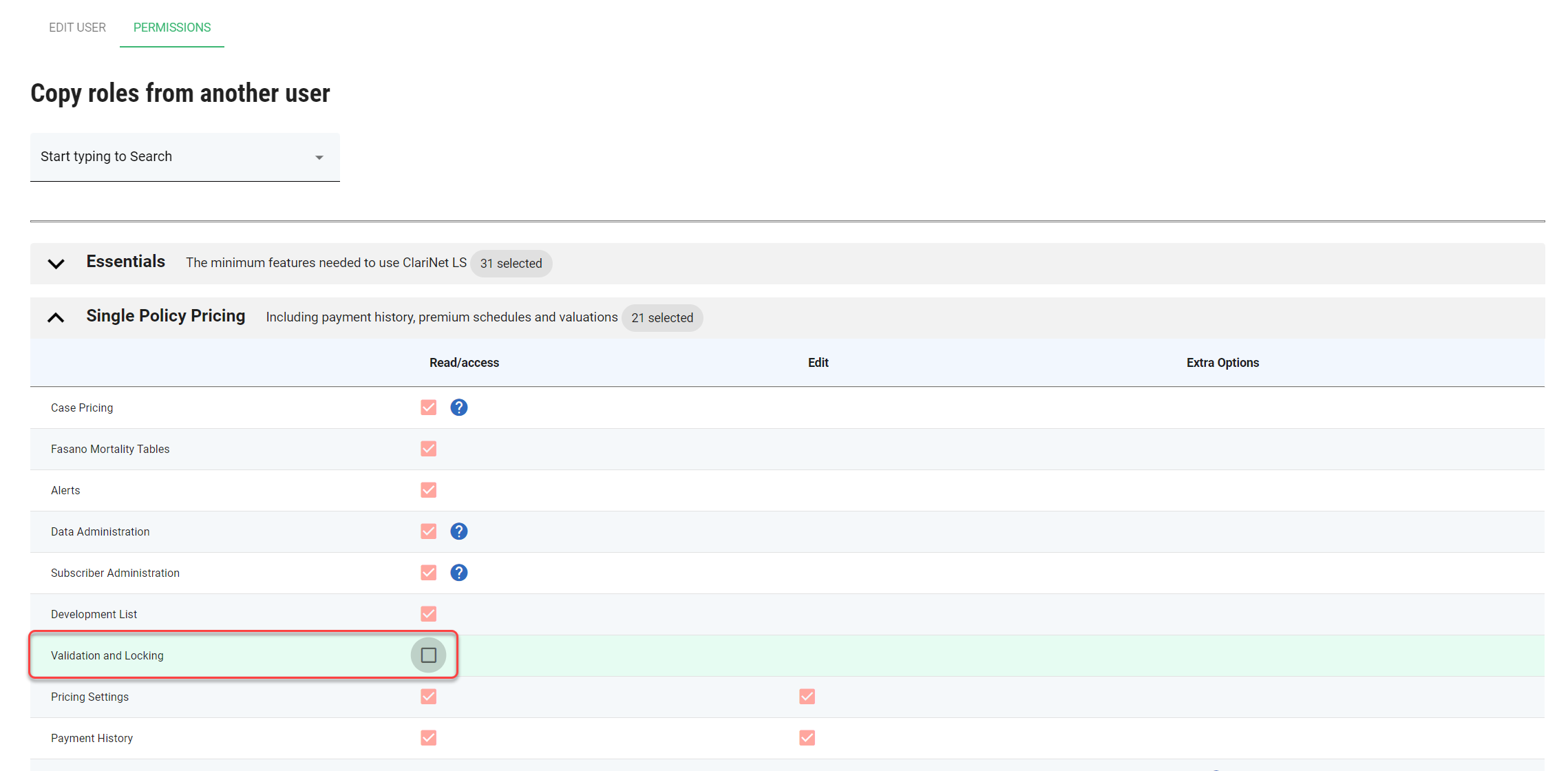Click the 31 selected badge
The height and width of the screenshot is (771, 1568).
click(511, 264)
